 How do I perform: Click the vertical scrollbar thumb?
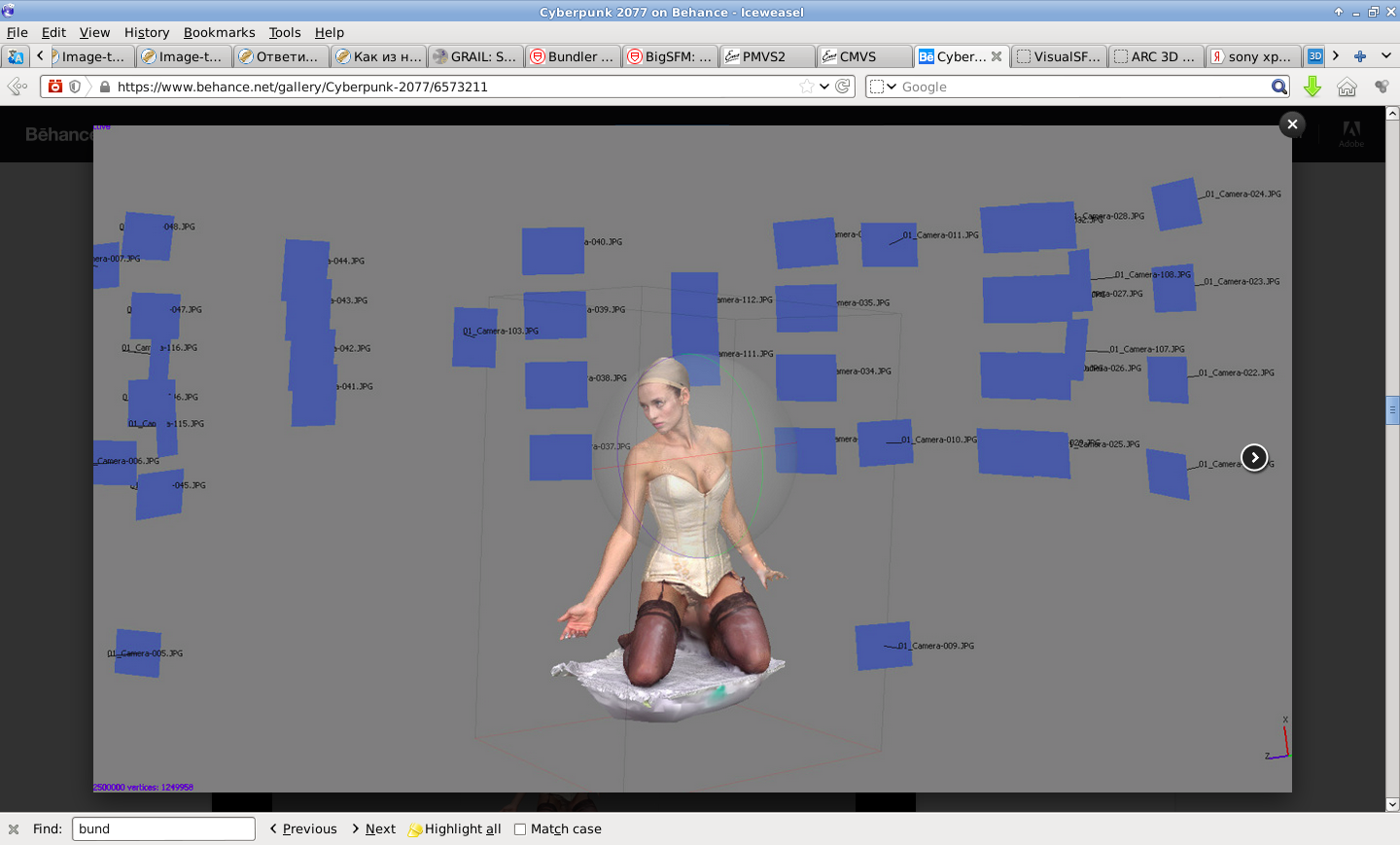click(x=1392, y=410)
